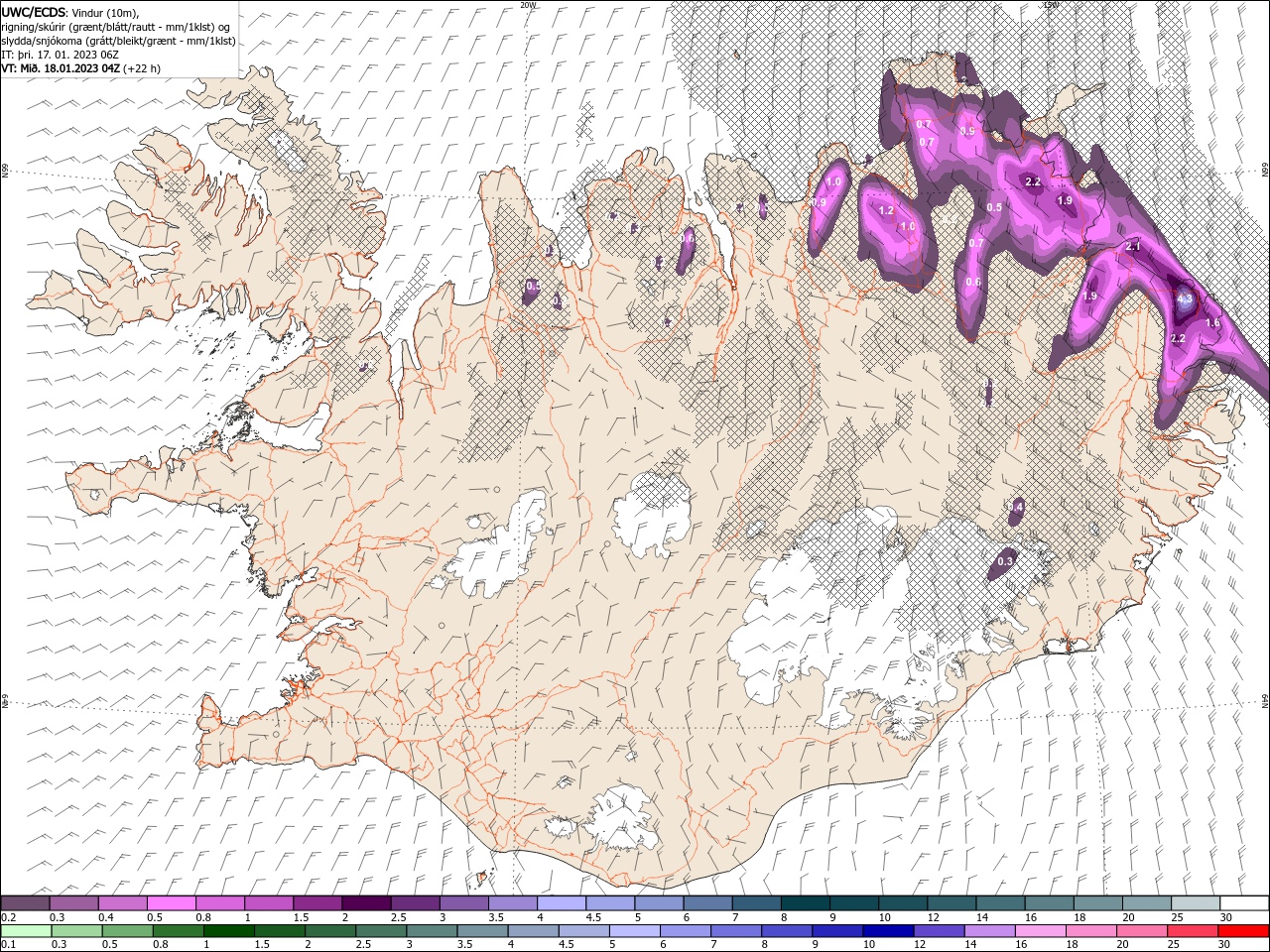Pick the snow scale light blue swatch labeled 4

(x=562, y=903)
